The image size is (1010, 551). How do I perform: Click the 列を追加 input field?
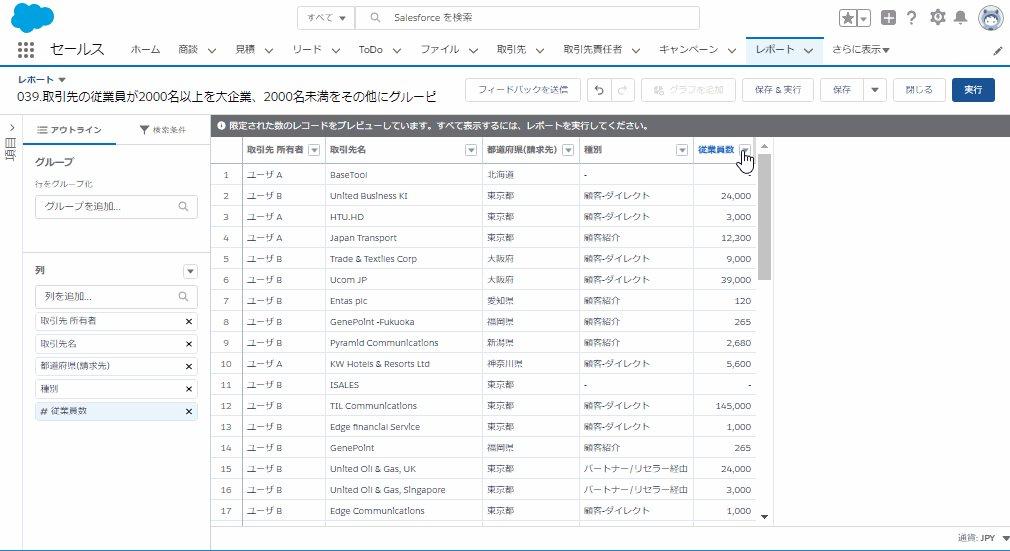(117, 296)
